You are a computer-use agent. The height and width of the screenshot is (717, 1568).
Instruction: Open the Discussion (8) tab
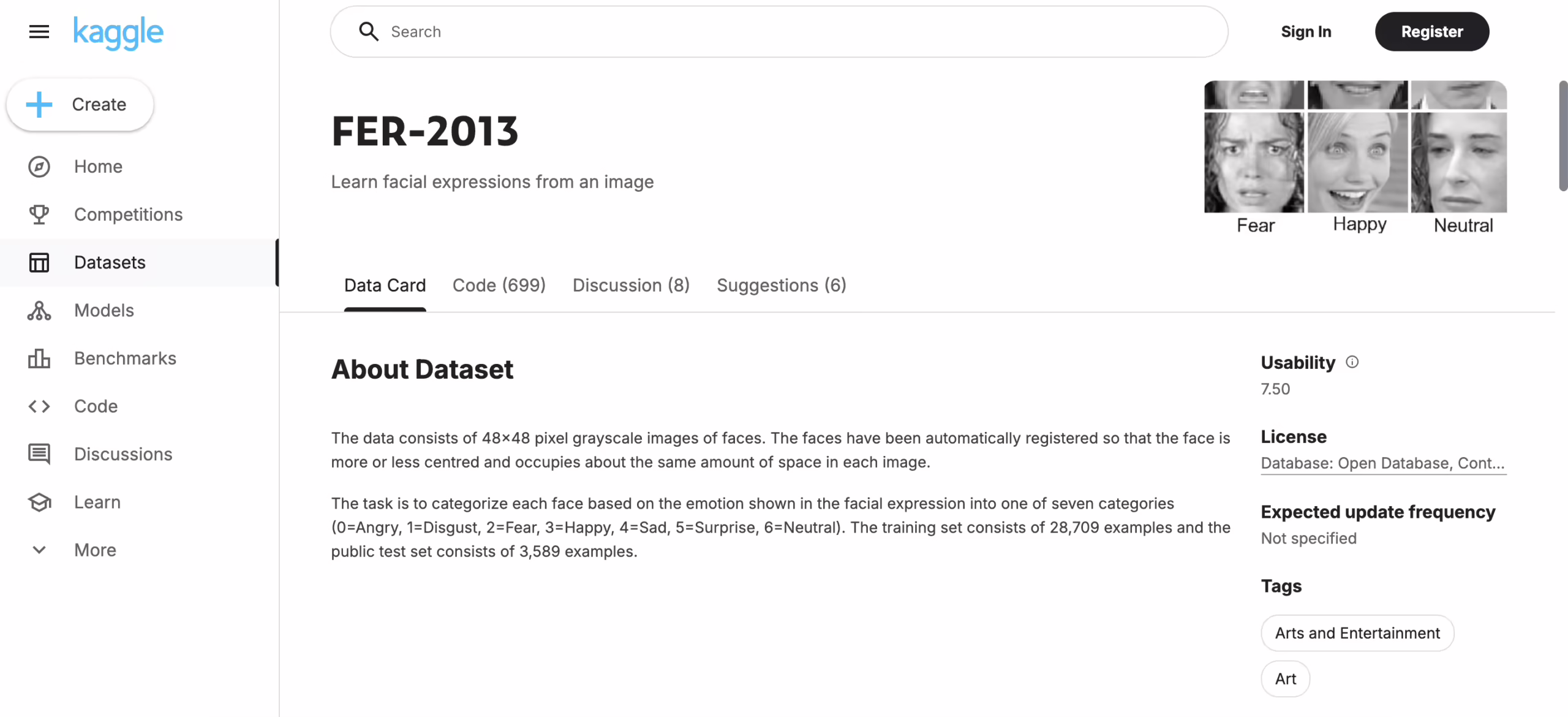coord(631,286)
